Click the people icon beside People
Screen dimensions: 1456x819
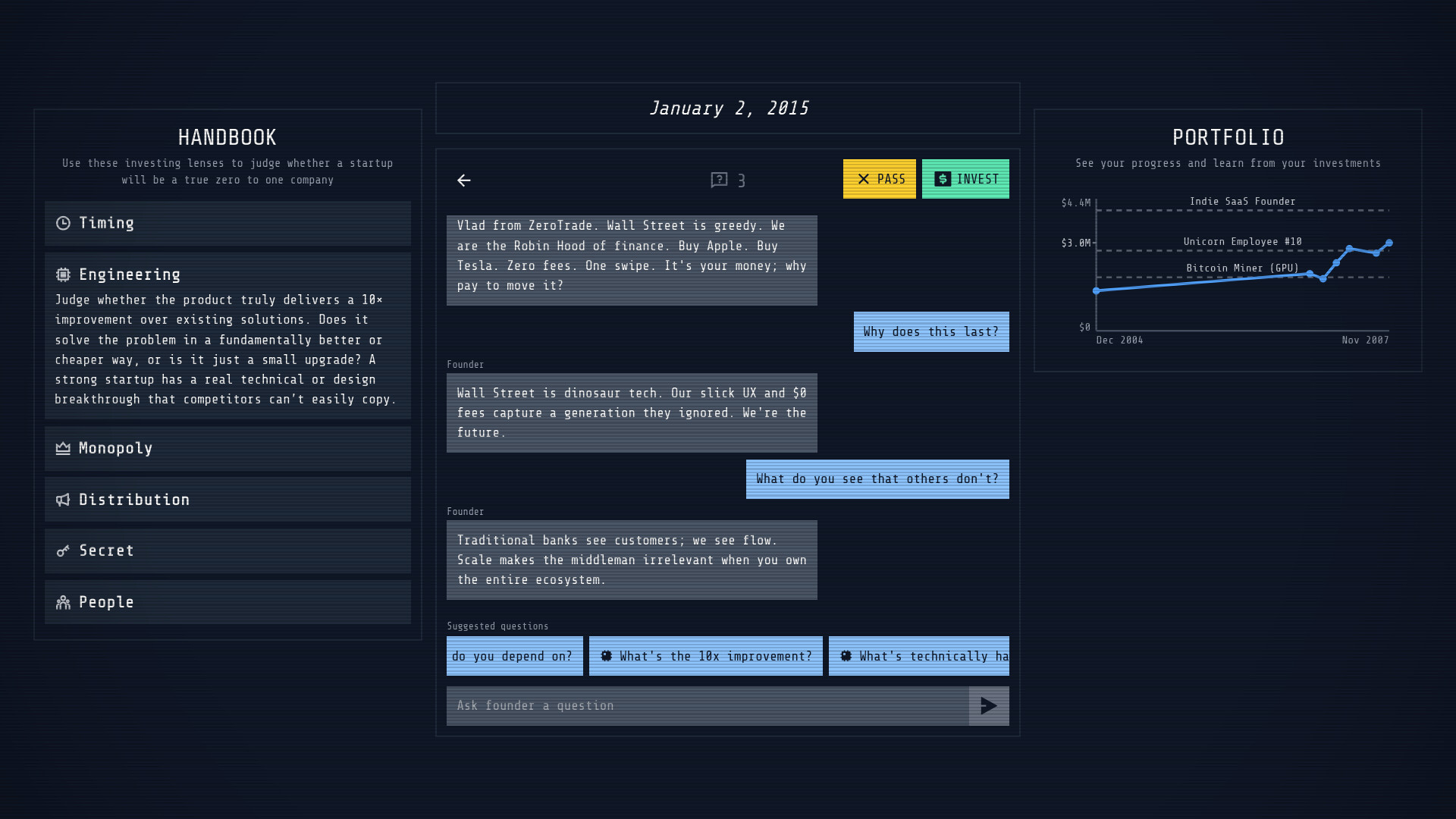[64, 602]
